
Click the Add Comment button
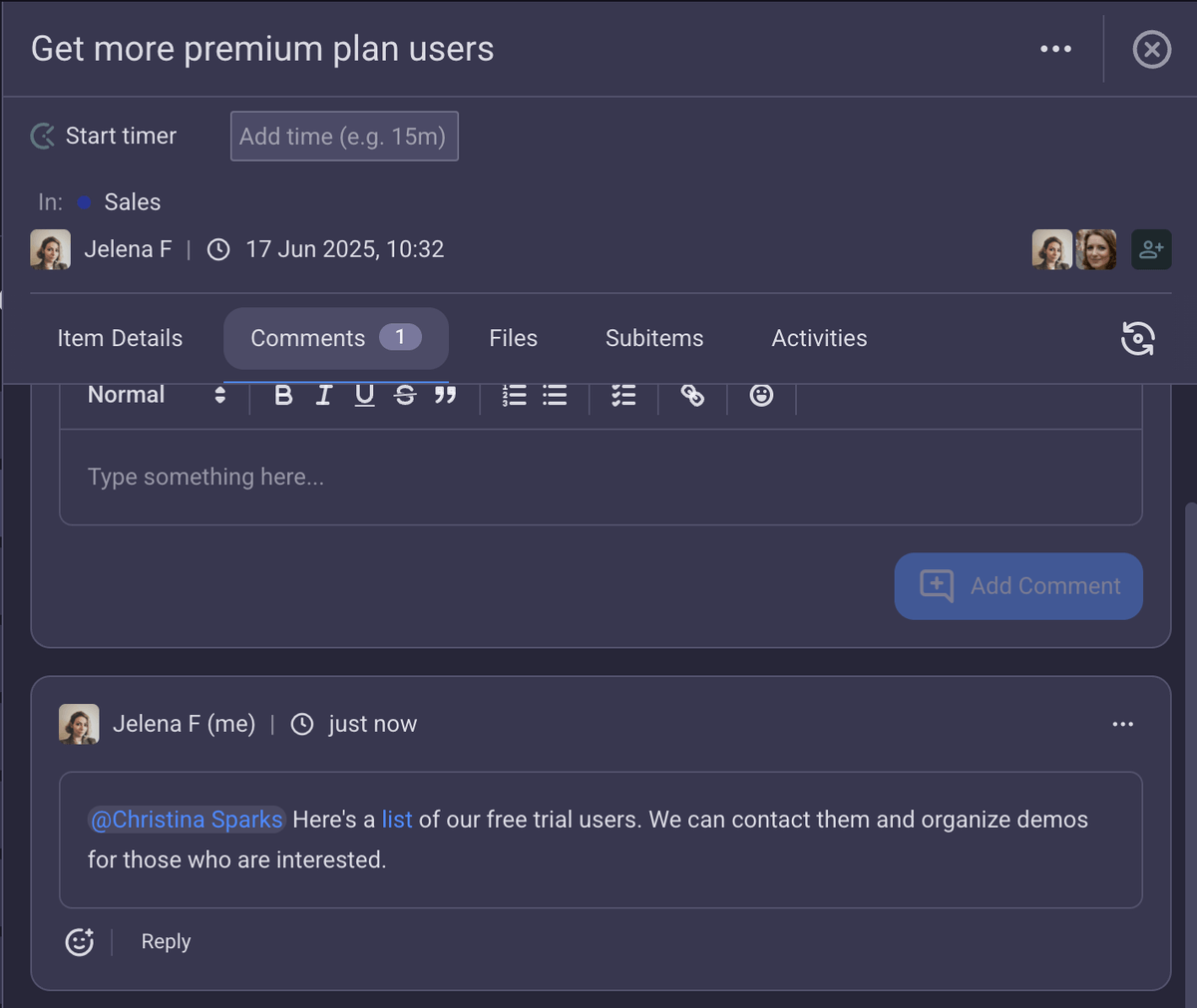pos(1018,586)
